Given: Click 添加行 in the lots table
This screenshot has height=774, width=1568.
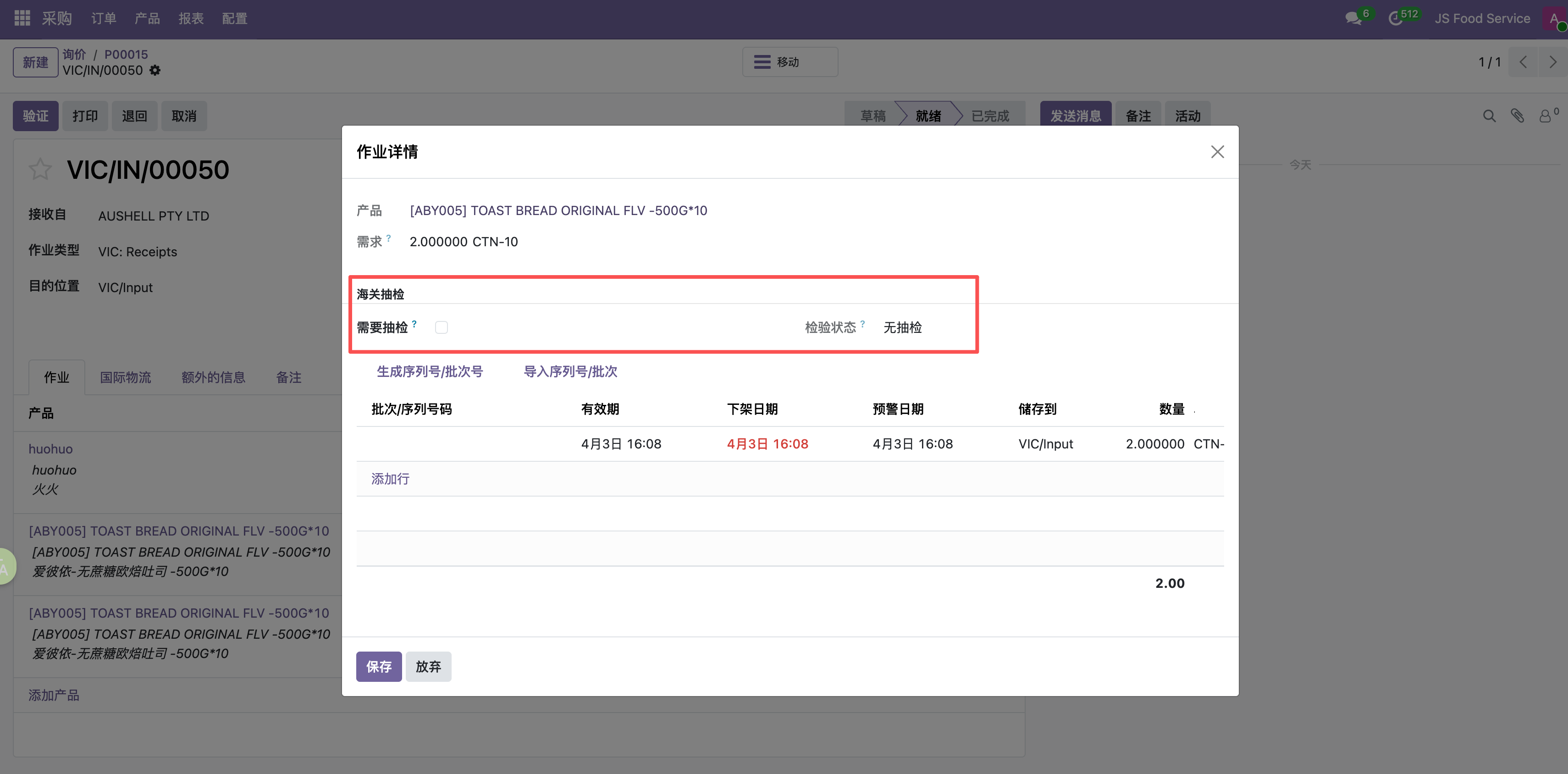Looking at the screenshot, I should (390, 479).
